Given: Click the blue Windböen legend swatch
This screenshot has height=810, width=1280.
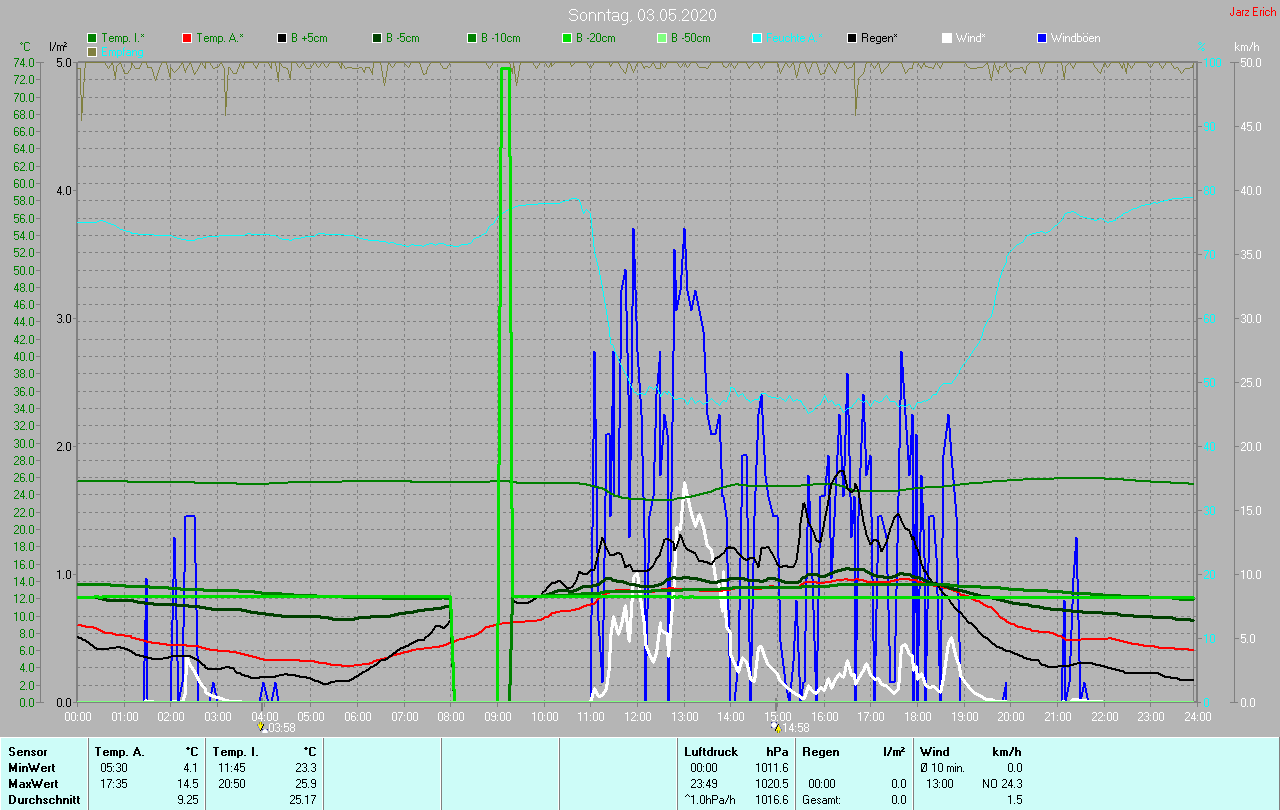Looking at the screenshot, I should 1042,38.
